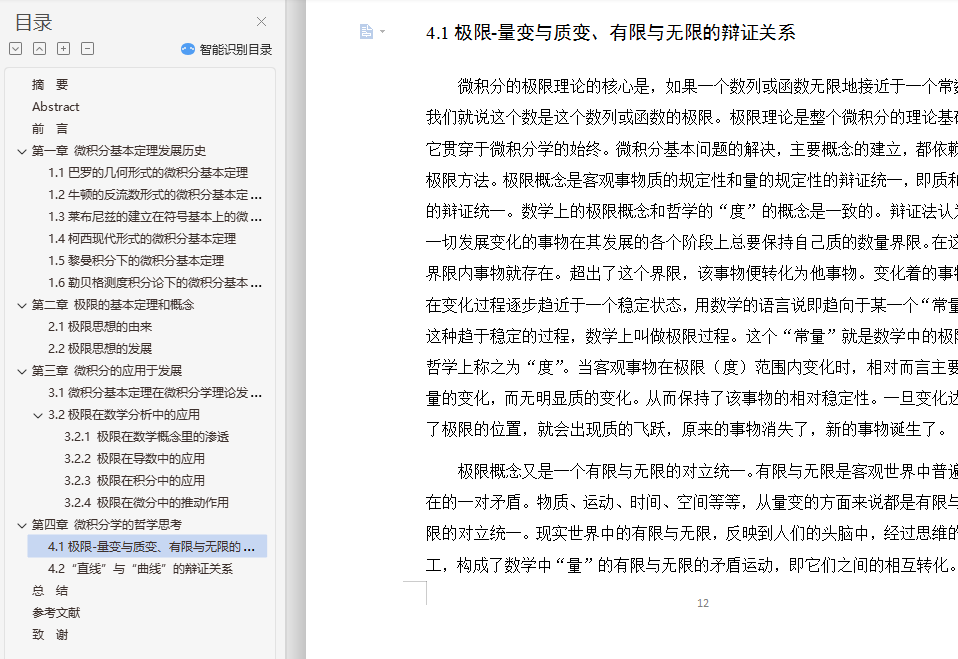This screenshot has height=659, width=958.
Task: Open 1.6 勒贝格测度积分论 entry
Action: pyautogui.click(x=155, y=283)
